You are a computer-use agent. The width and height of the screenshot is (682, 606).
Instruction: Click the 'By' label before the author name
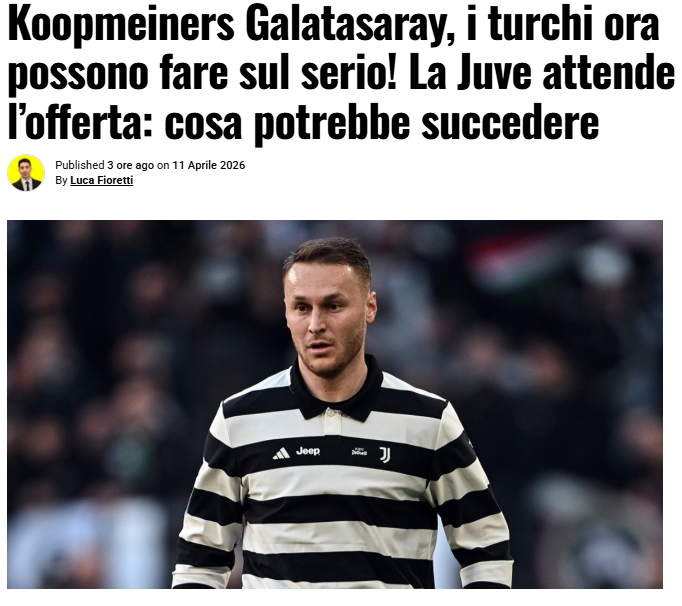[61, 180]
